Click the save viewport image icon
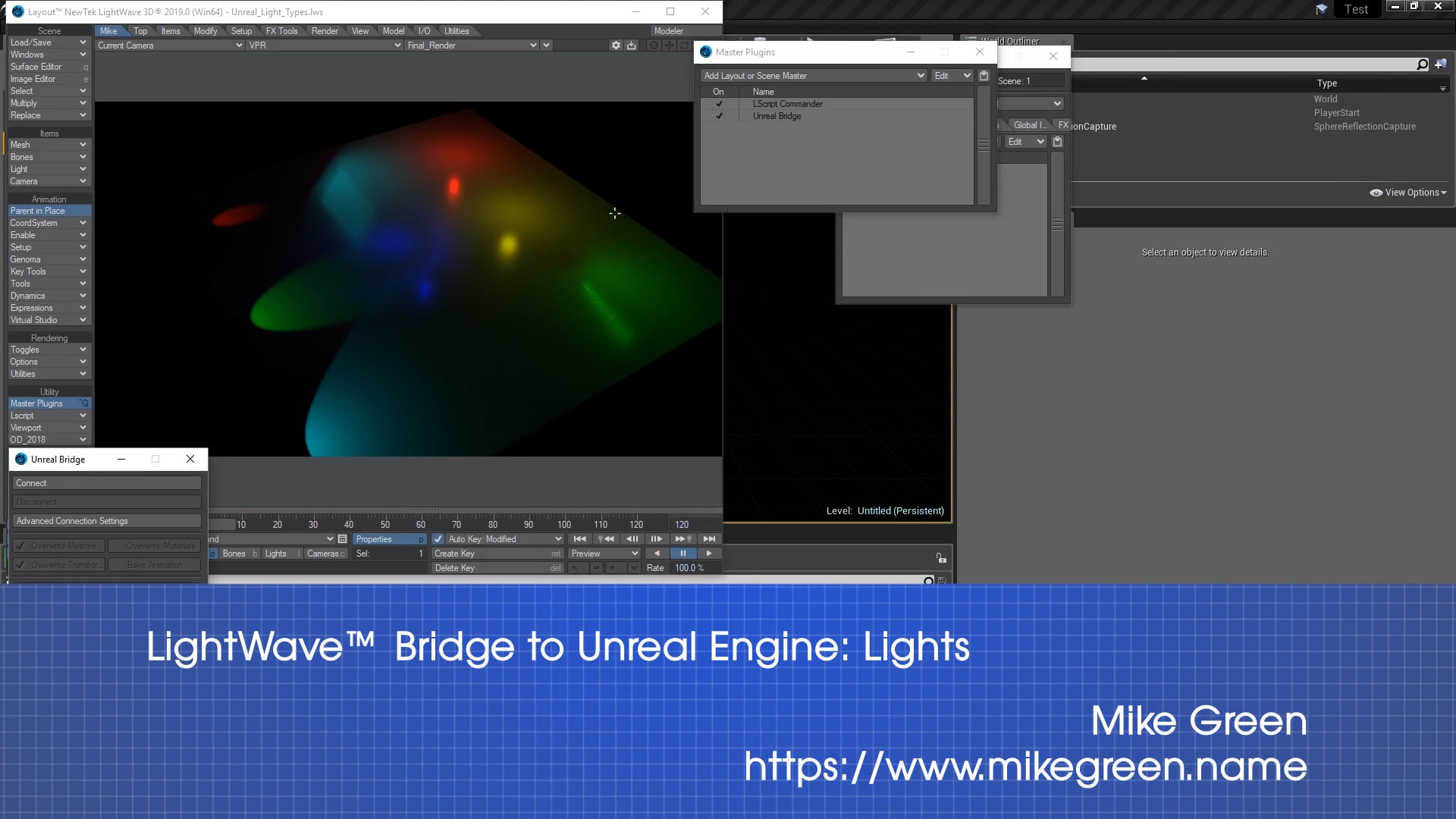Screen dimensions: 1456x819 (x=631, y=45)
